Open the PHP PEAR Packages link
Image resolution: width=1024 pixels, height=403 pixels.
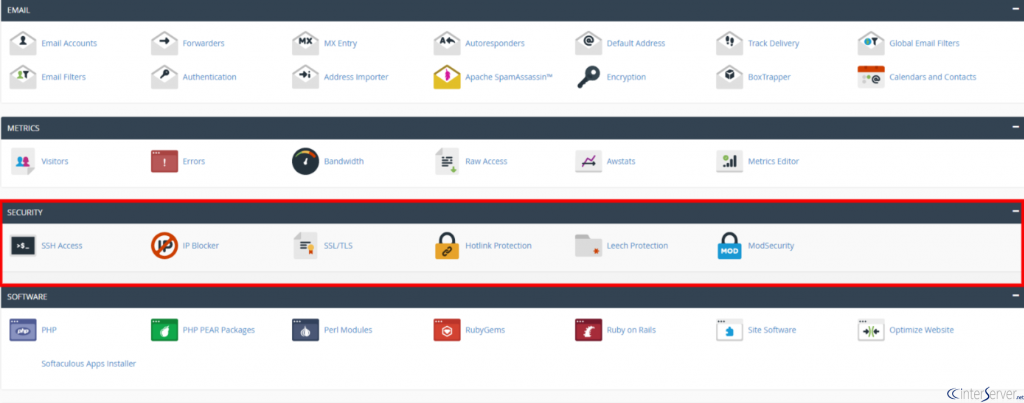pos(219,330)
